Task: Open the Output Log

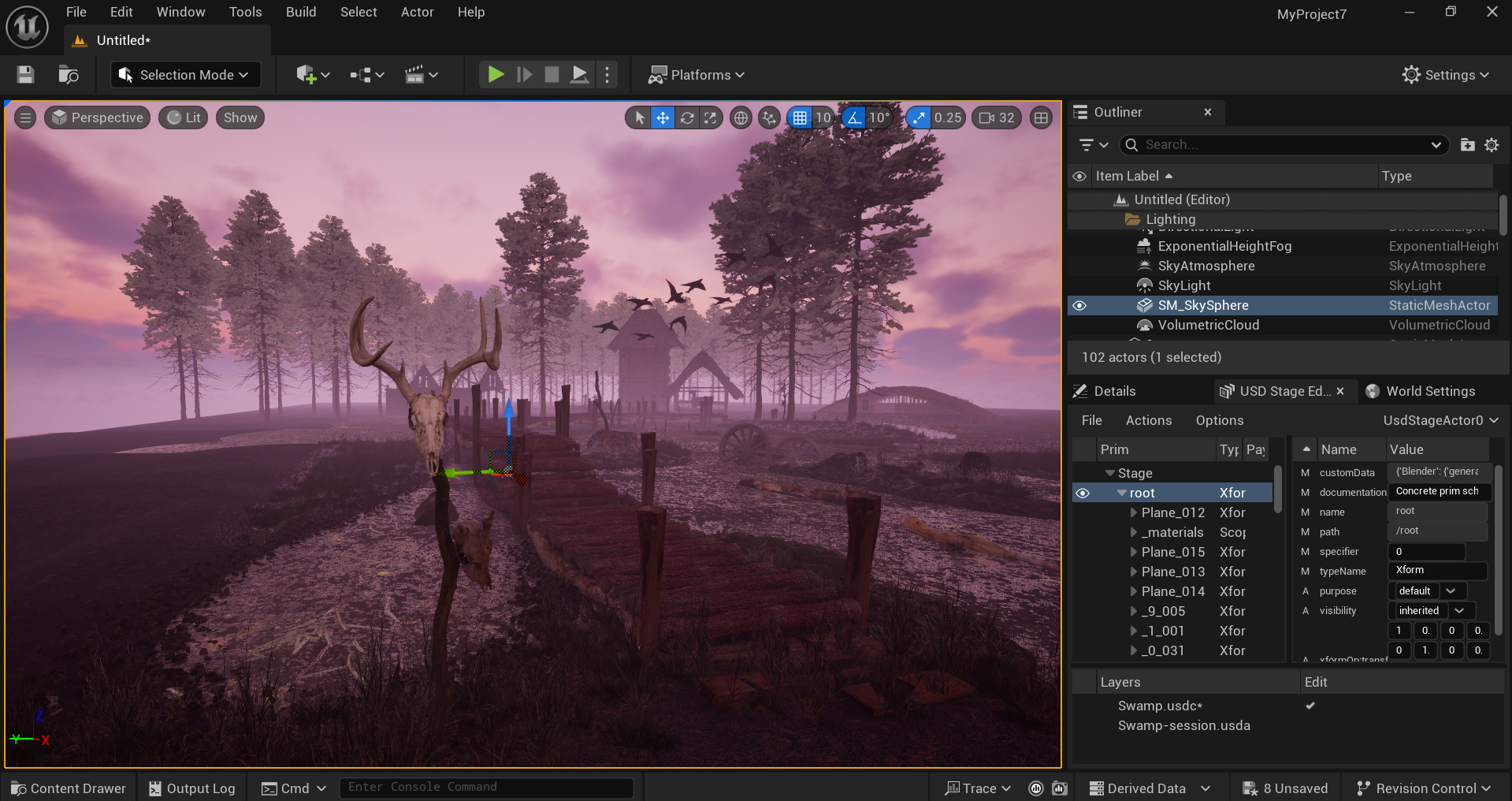Action: [x=192, y=788]
